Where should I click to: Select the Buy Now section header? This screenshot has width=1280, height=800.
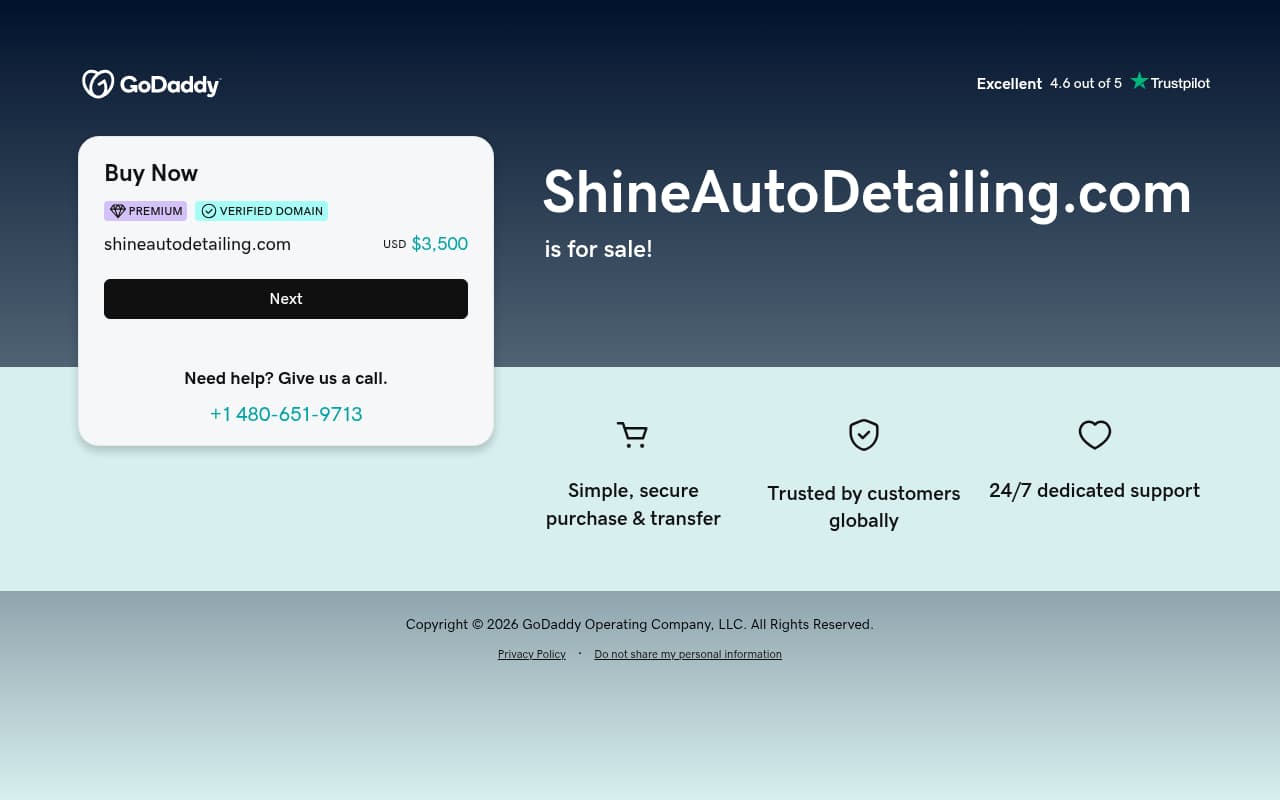point(151,173)
